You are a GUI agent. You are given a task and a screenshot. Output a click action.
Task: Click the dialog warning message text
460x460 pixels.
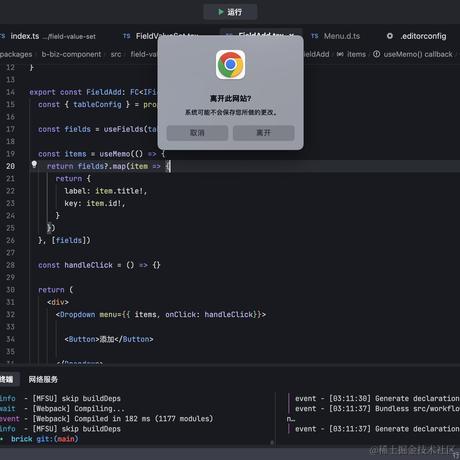(x=230, y=112)
